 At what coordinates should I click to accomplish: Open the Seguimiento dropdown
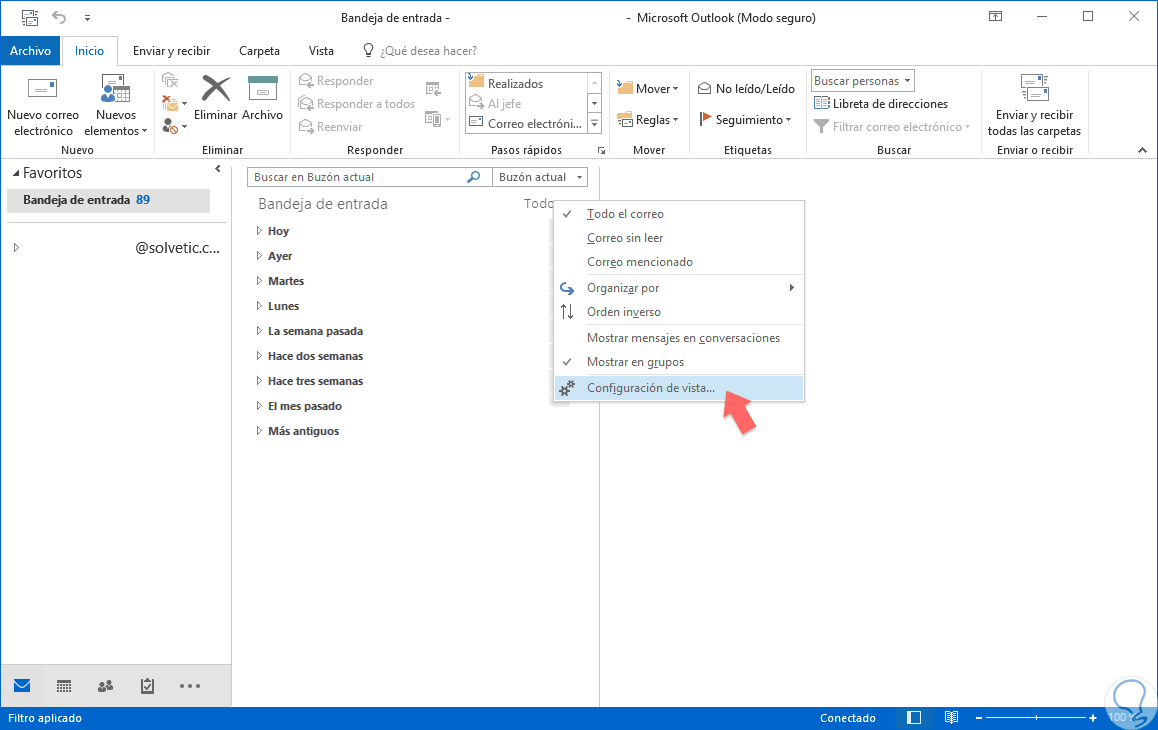tap(745, 119)
